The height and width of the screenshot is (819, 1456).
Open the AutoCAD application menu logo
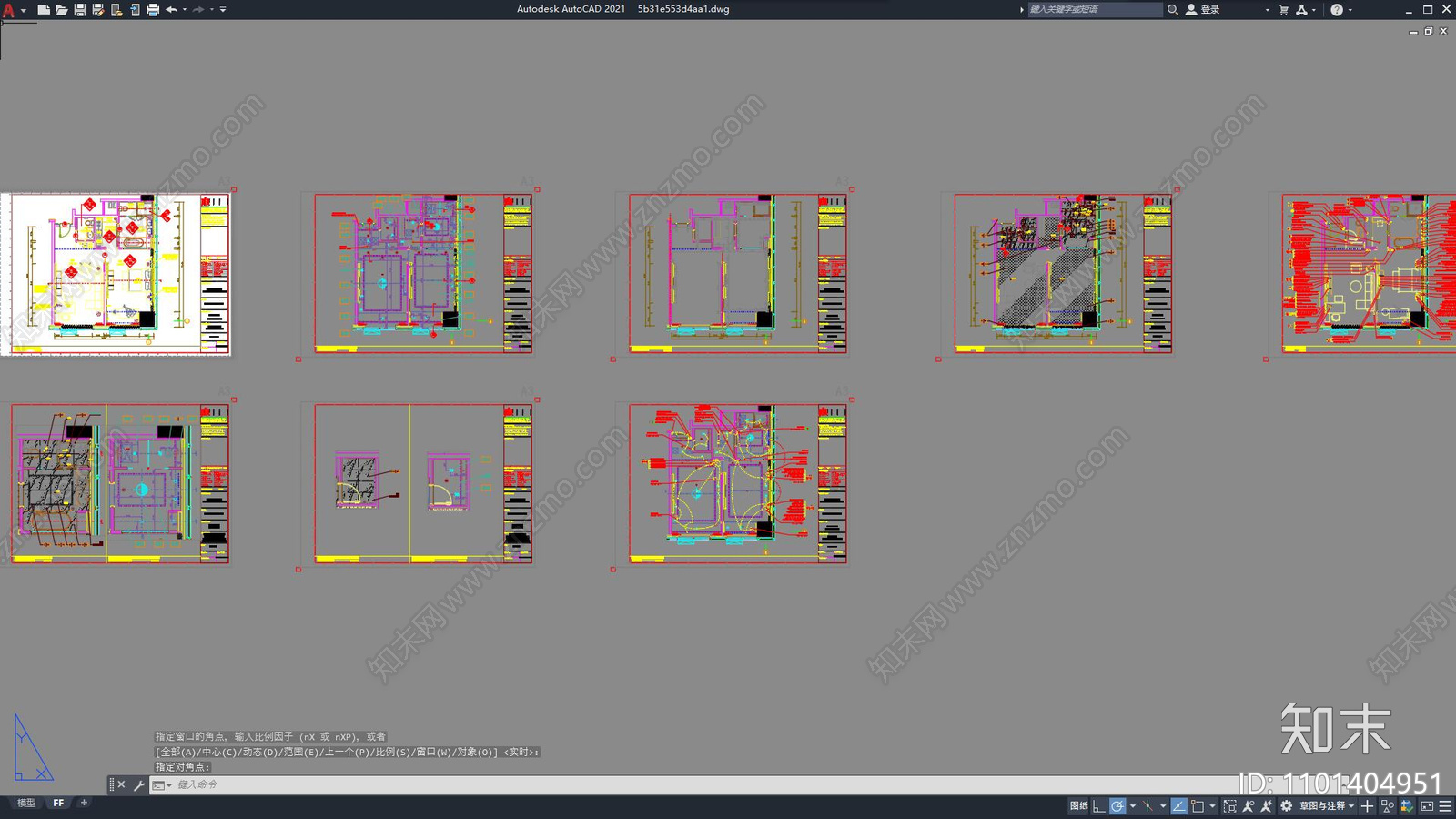coord(9,10)
